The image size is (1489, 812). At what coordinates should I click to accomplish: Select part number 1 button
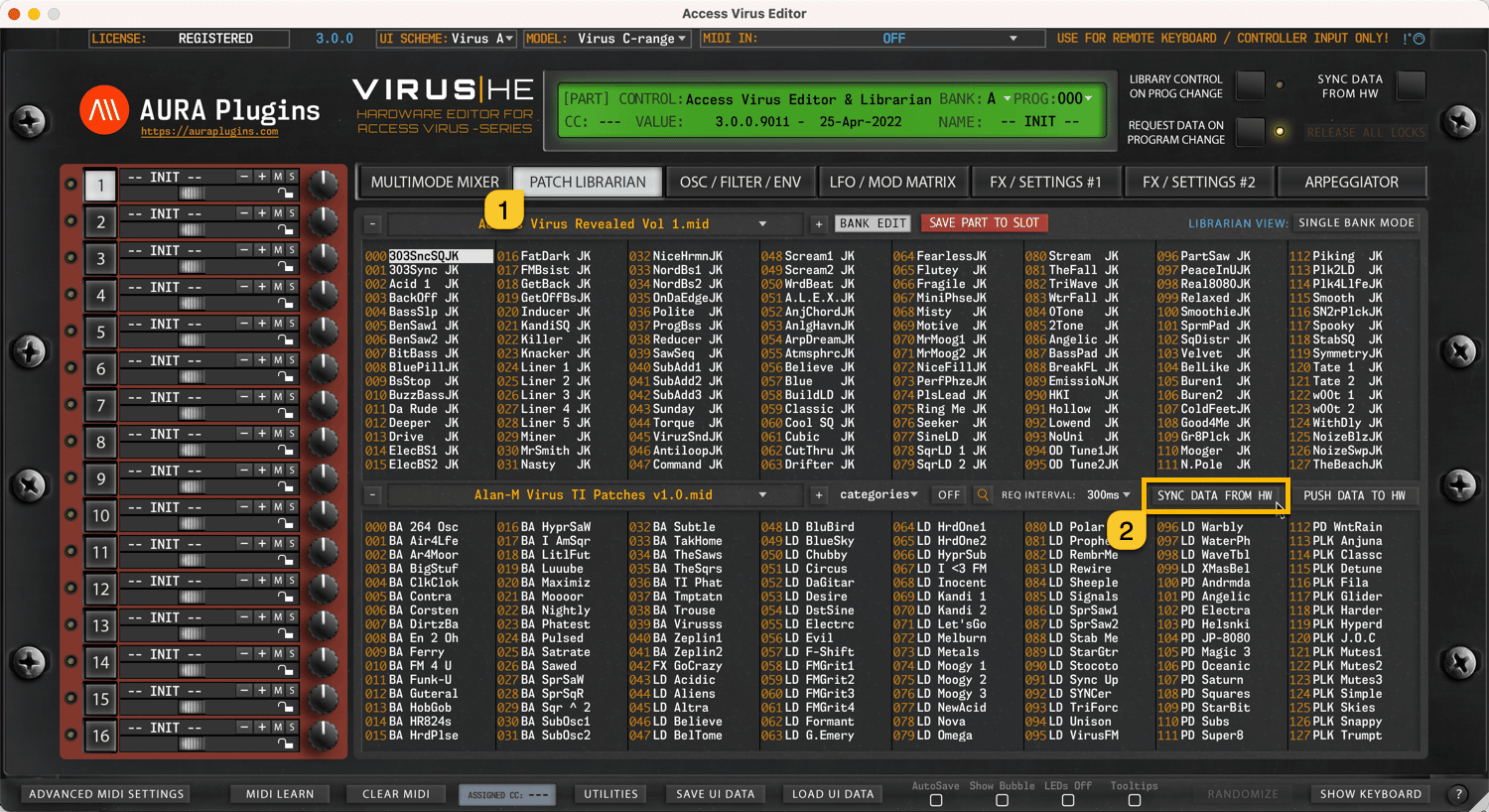tap(100, 186)
